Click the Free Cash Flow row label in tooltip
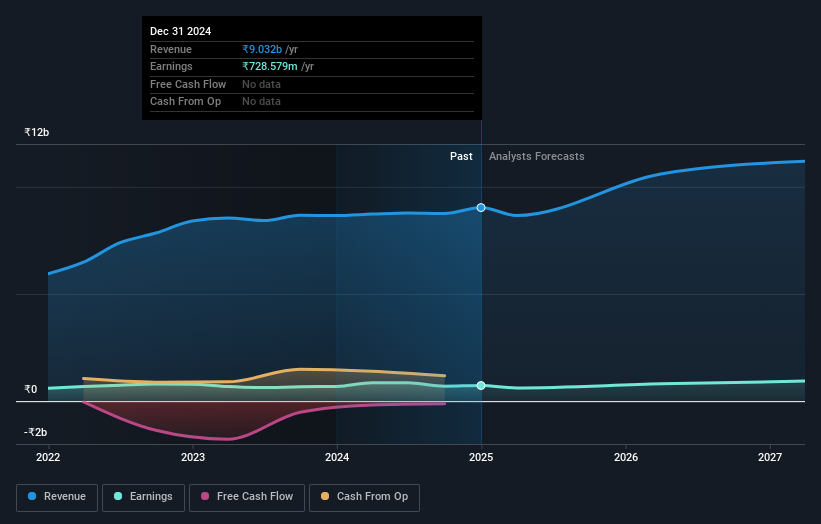Screen dimensions: 821x524 [x=188, y=84]
